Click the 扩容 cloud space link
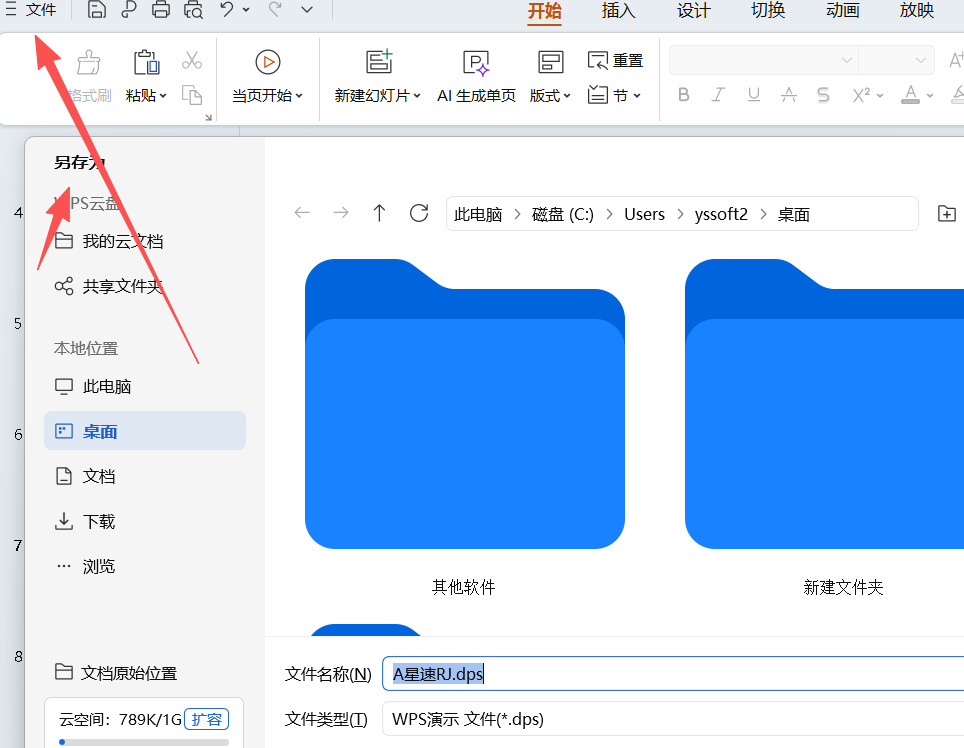Screen dimensions: 964x748 [x=207, y=719]
